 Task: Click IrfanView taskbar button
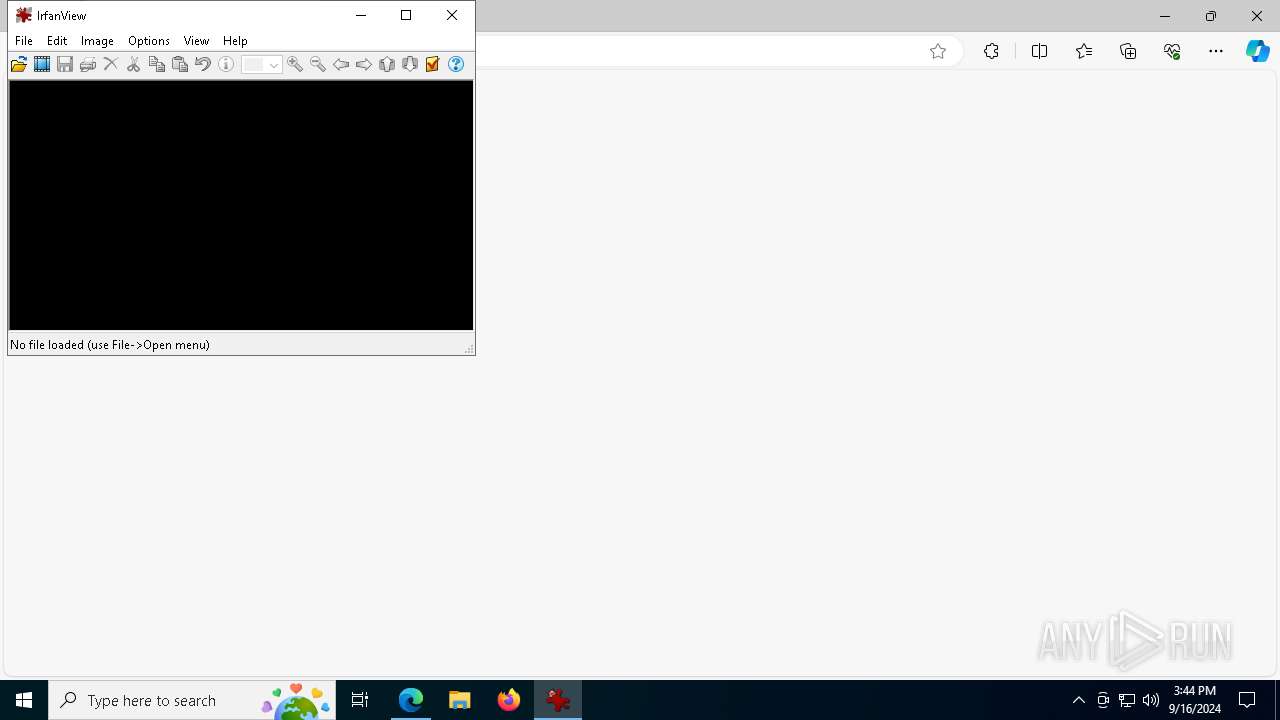pos(558,700)
